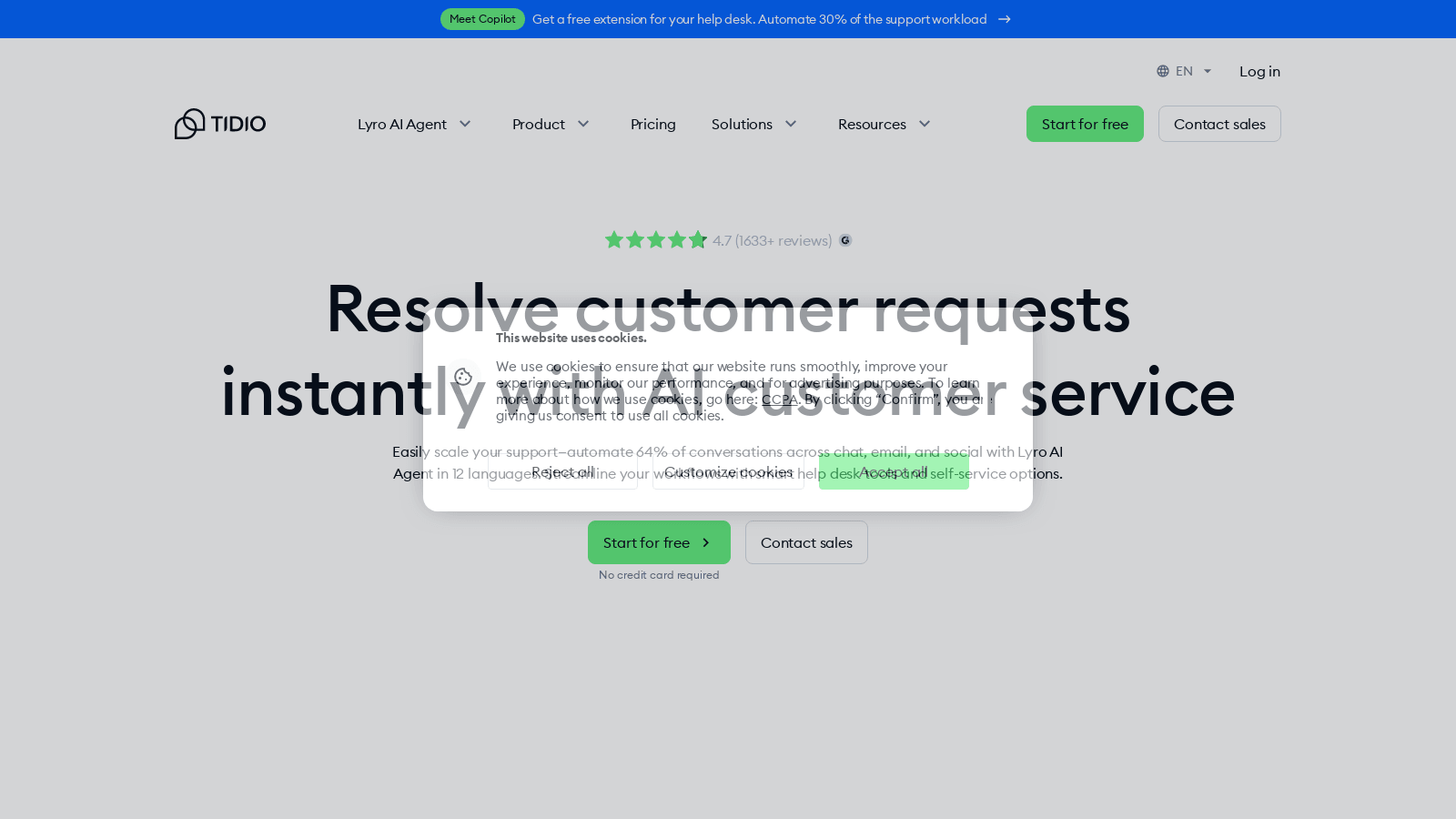Click the No credit card required text
The image size is (1456, 819).
659,575
